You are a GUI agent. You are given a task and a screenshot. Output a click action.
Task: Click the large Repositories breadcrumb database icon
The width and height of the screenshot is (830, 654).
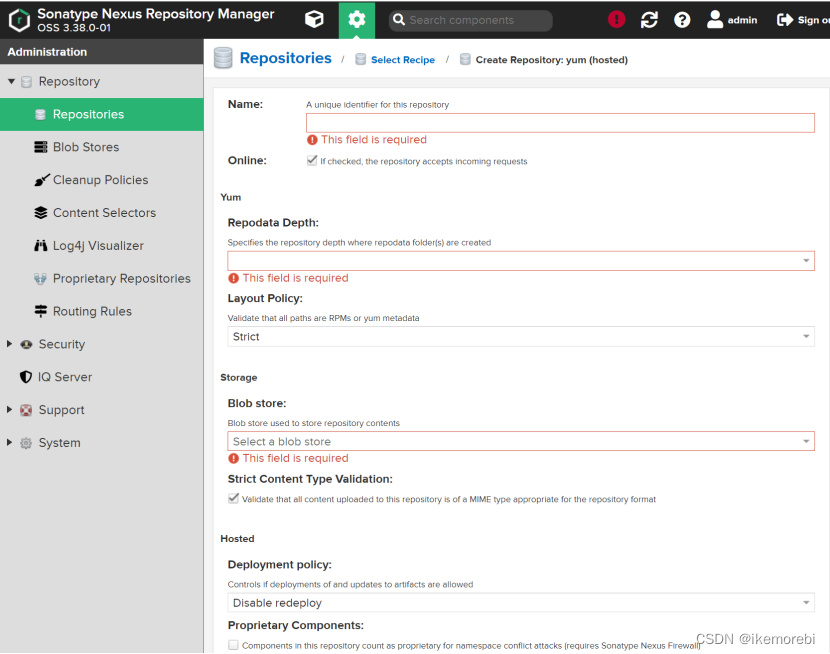coord(223,58)
